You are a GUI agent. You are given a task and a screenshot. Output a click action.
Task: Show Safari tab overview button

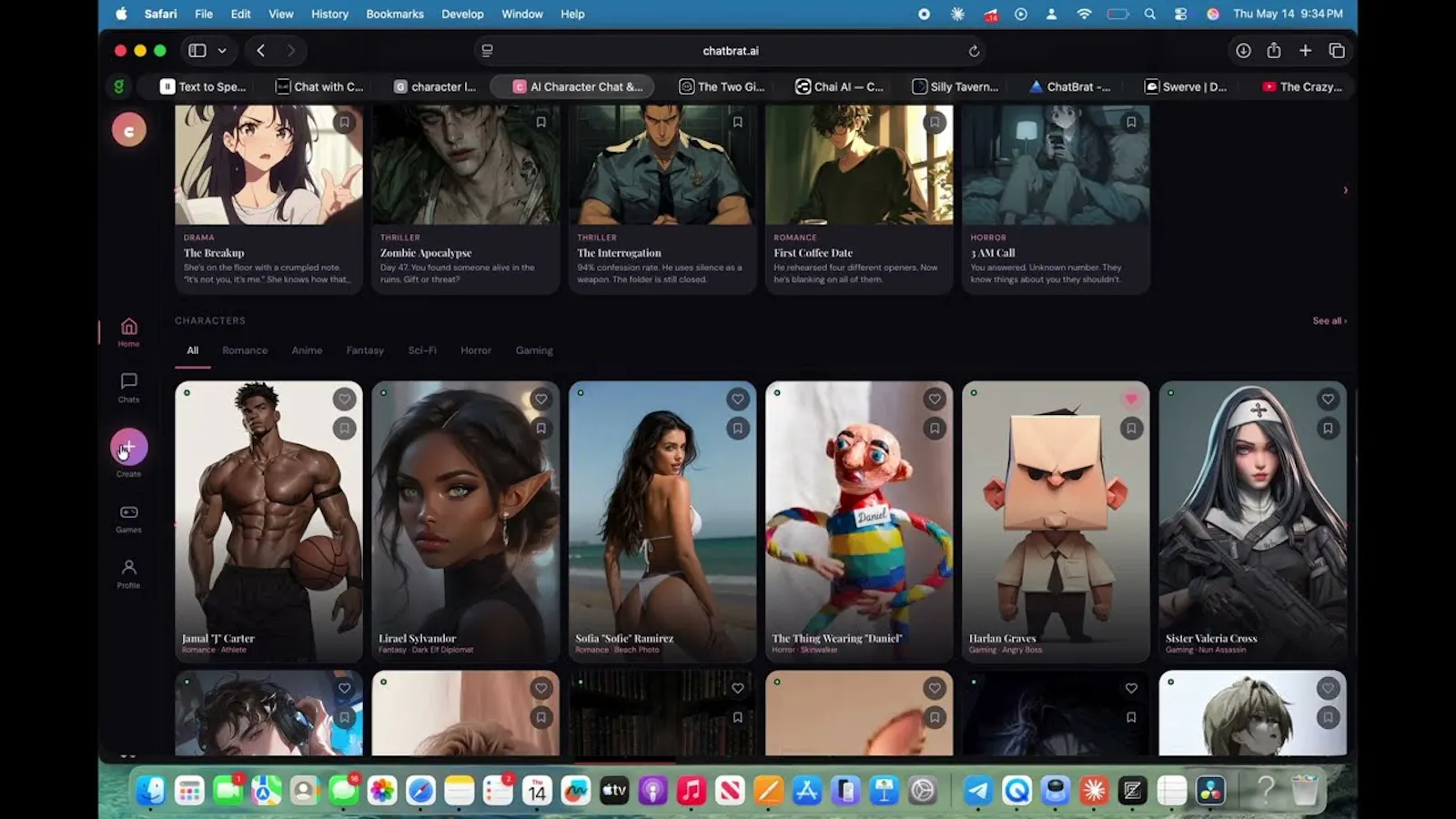point(1337,51)
